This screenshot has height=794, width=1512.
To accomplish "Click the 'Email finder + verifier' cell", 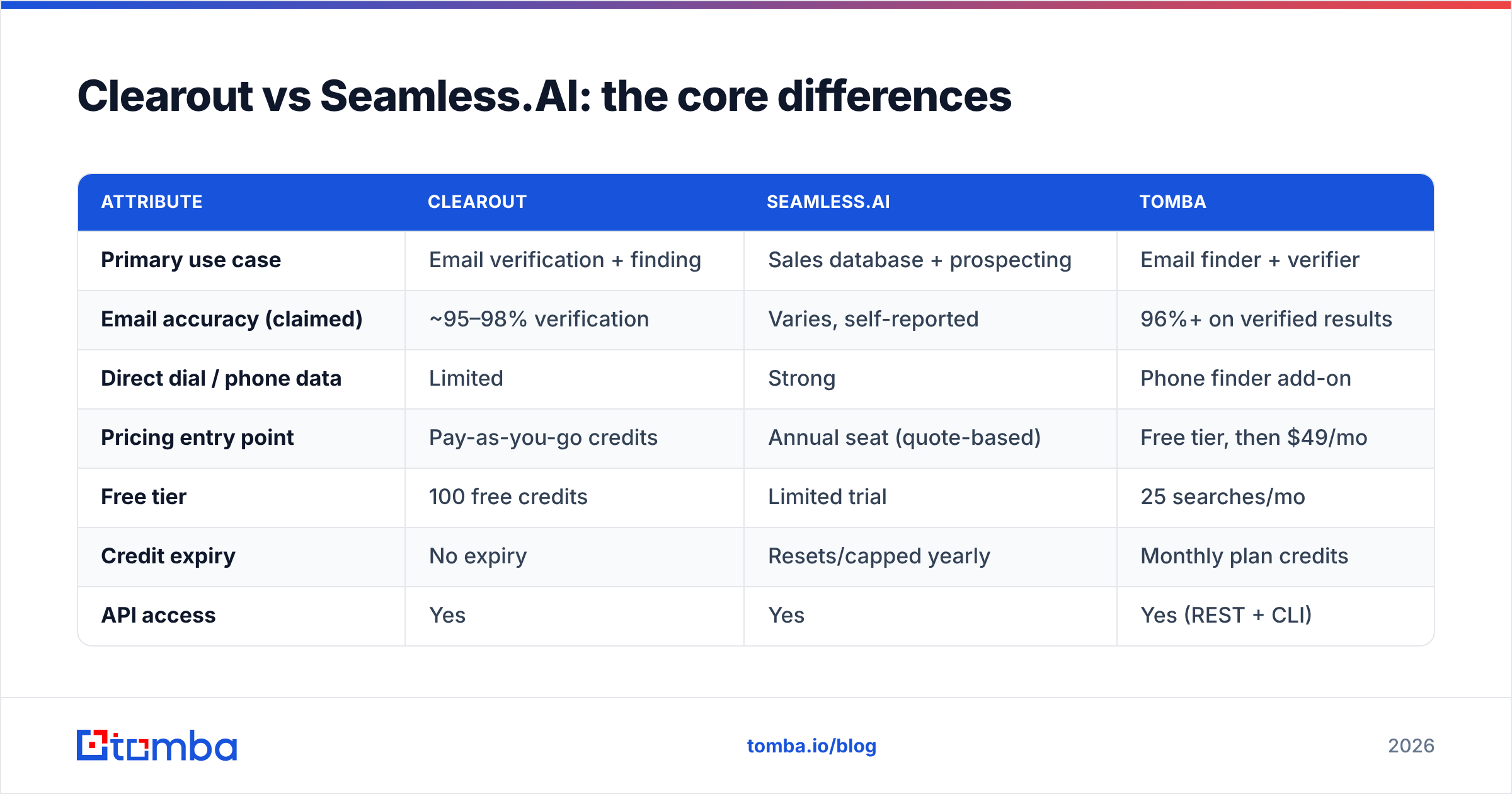I will (1250, 260).
